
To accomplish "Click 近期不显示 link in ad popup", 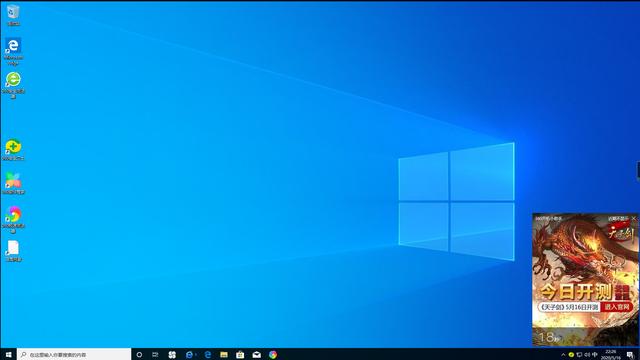I will [618, 219].
